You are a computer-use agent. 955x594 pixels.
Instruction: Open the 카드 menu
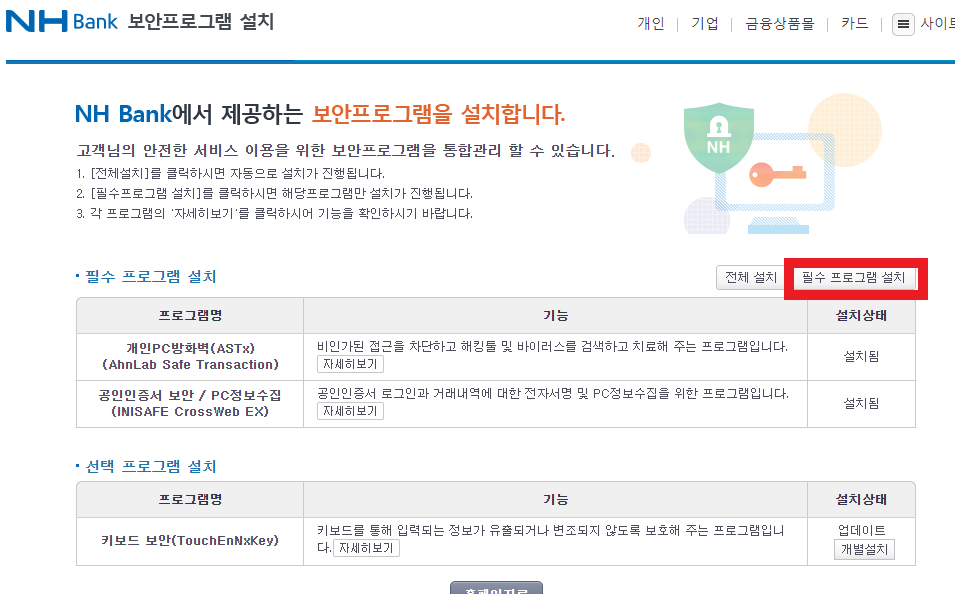852,23
